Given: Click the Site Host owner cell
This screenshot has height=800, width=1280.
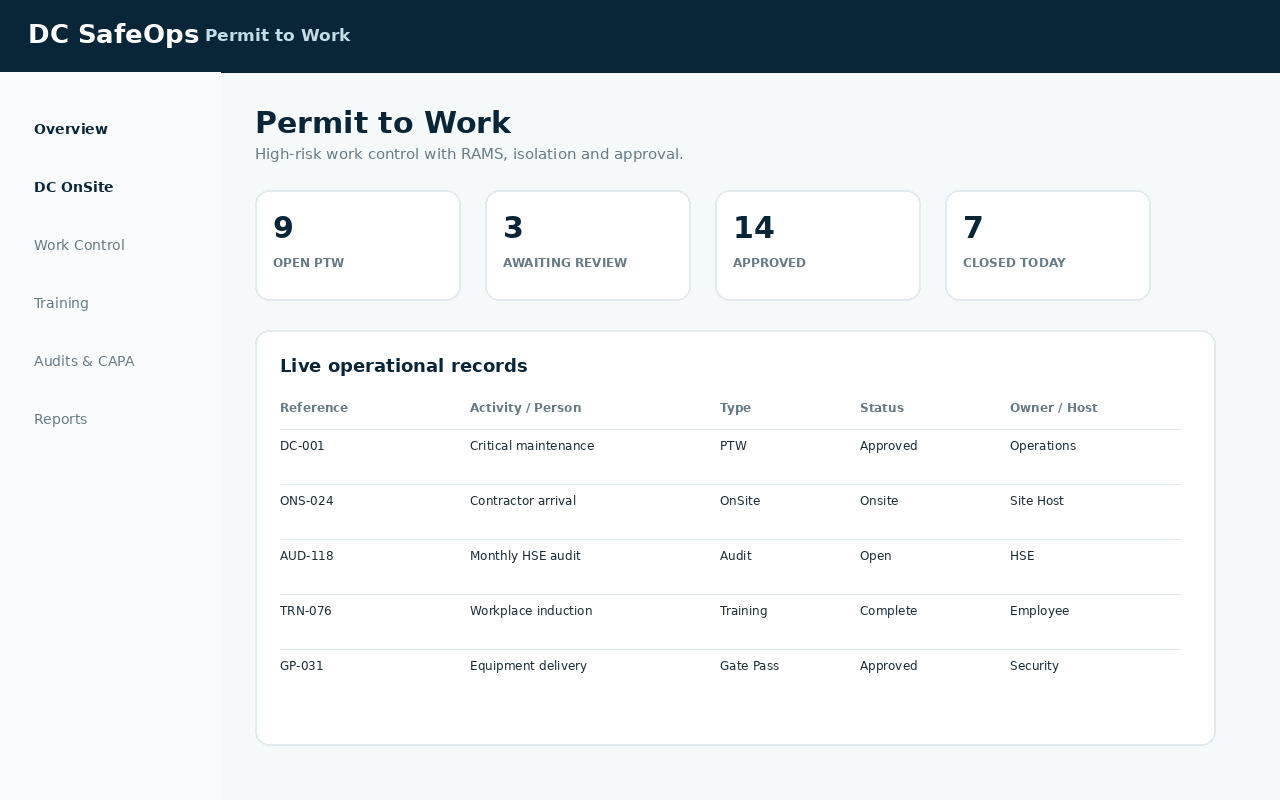Looking at the screenshot, I should [x=1037, y=501].
